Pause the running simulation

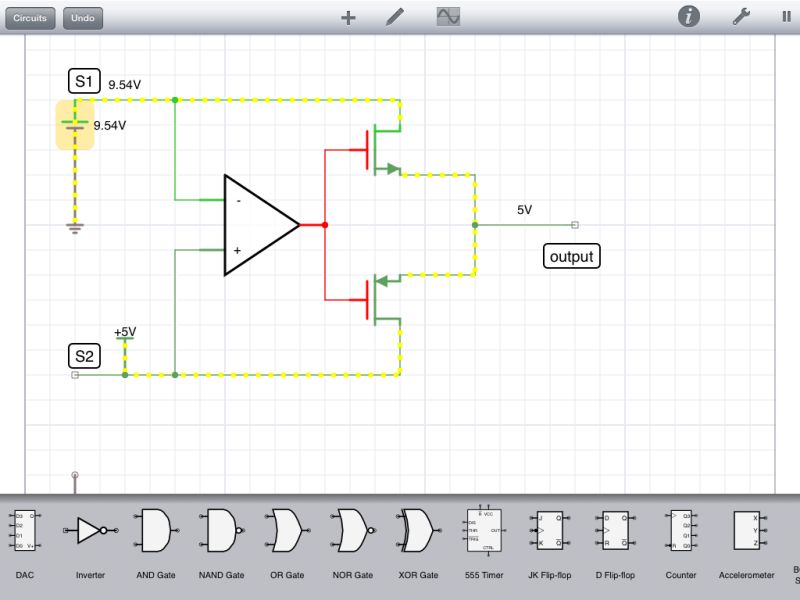click(x=785, y=17)
